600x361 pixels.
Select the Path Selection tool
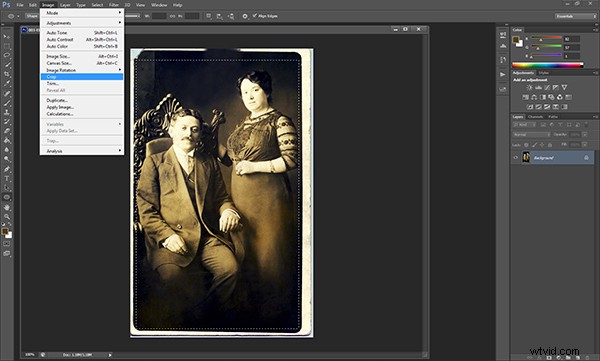point(7,188)
